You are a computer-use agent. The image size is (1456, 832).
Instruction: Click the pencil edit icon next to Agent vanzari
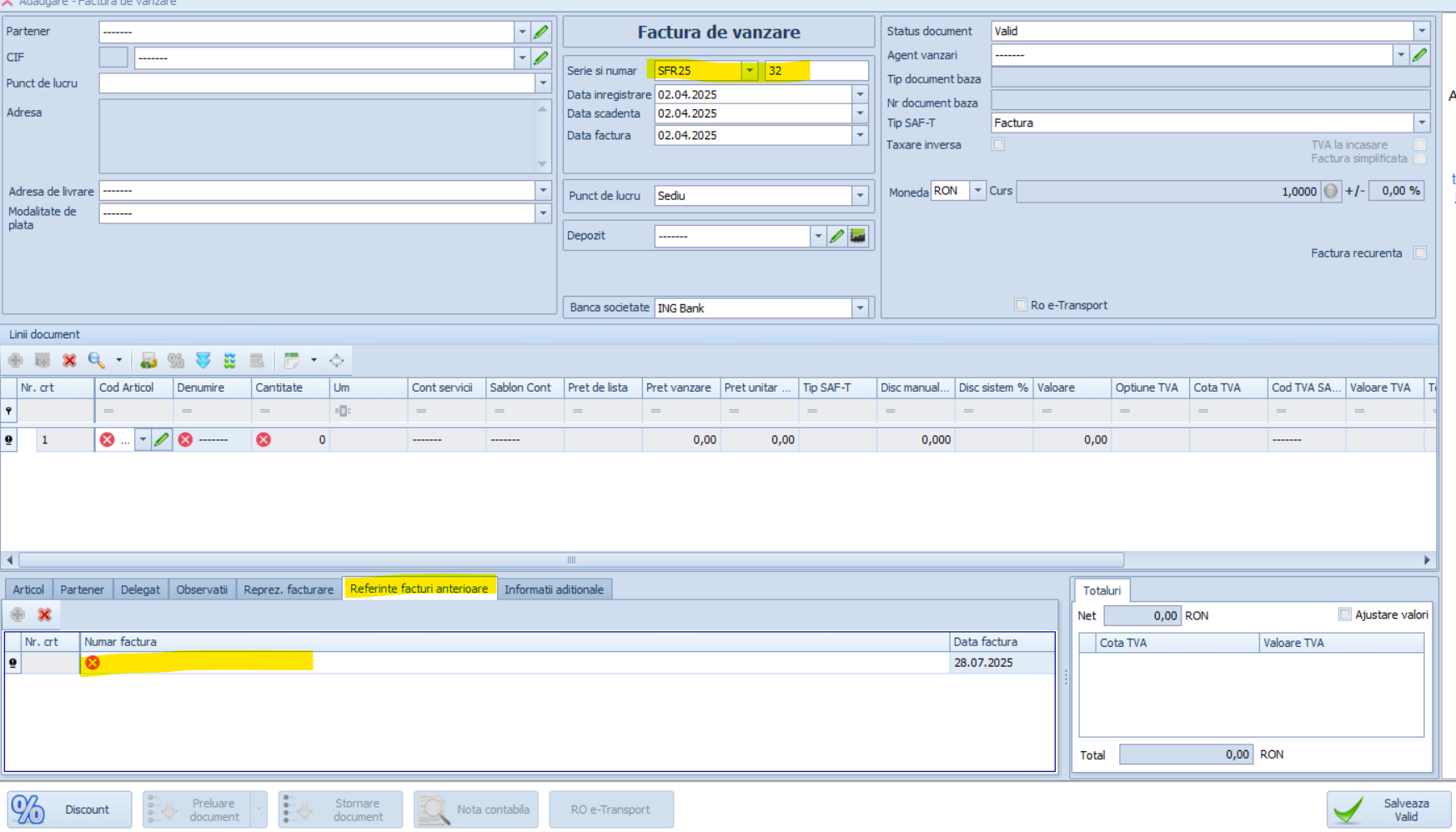[x=1419, y=55]
